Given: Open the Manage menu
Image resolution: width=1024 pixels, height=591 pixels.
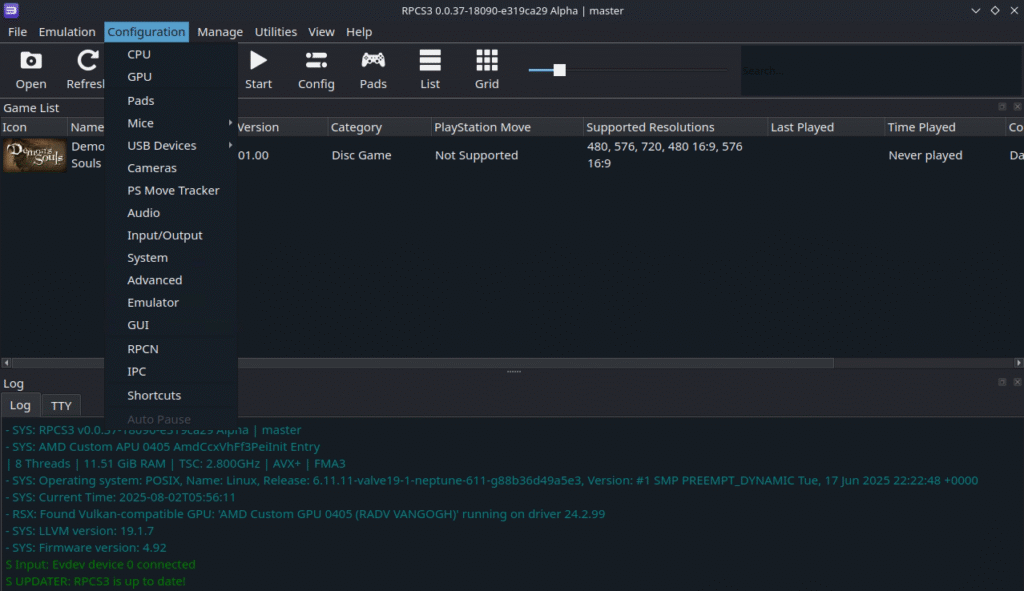Looking at the screenshot, I should (x=219, y=31).
